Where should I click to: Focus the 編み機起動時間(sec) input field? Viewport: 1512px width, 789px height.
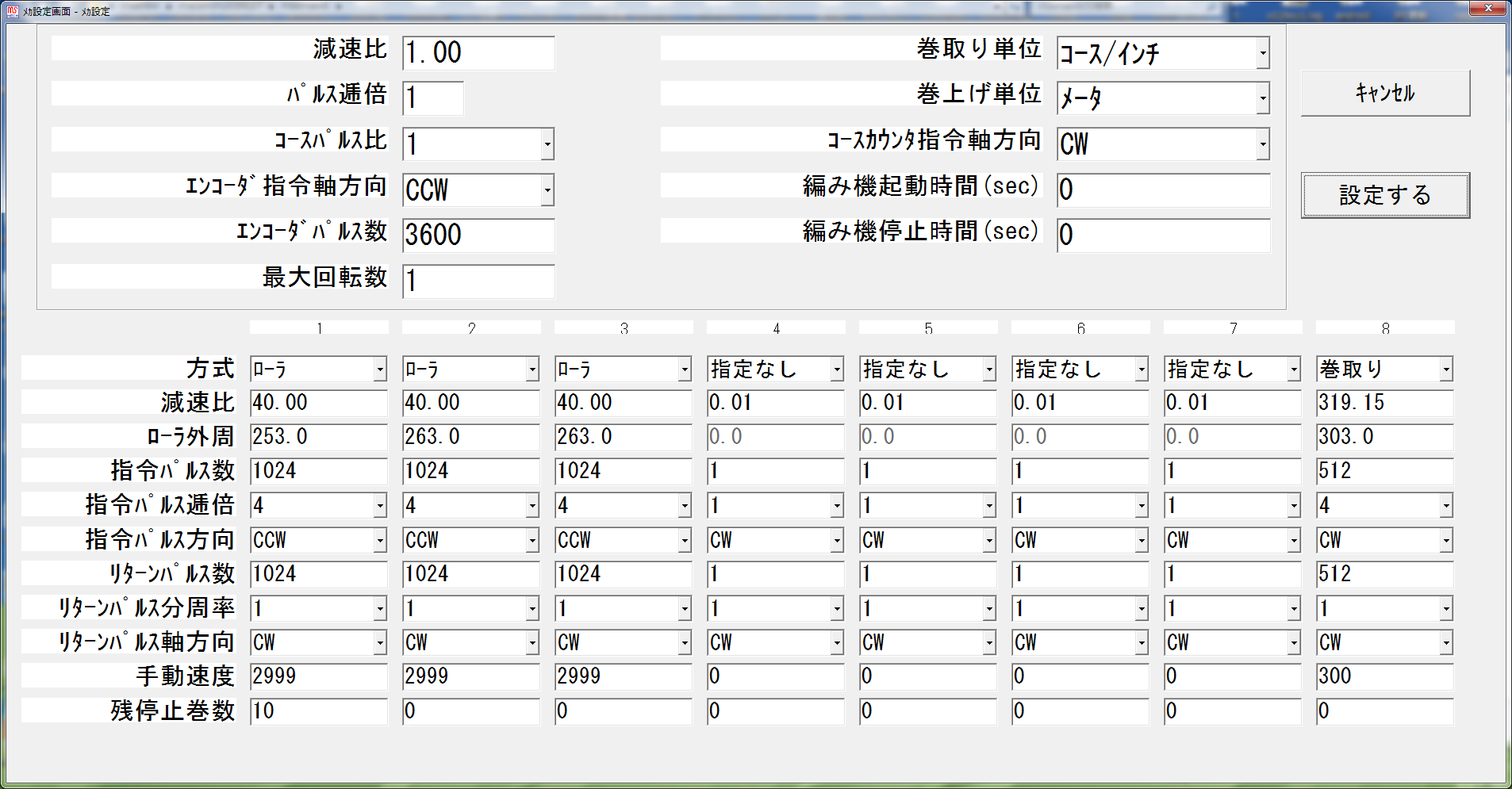[x=1162, y=190]
